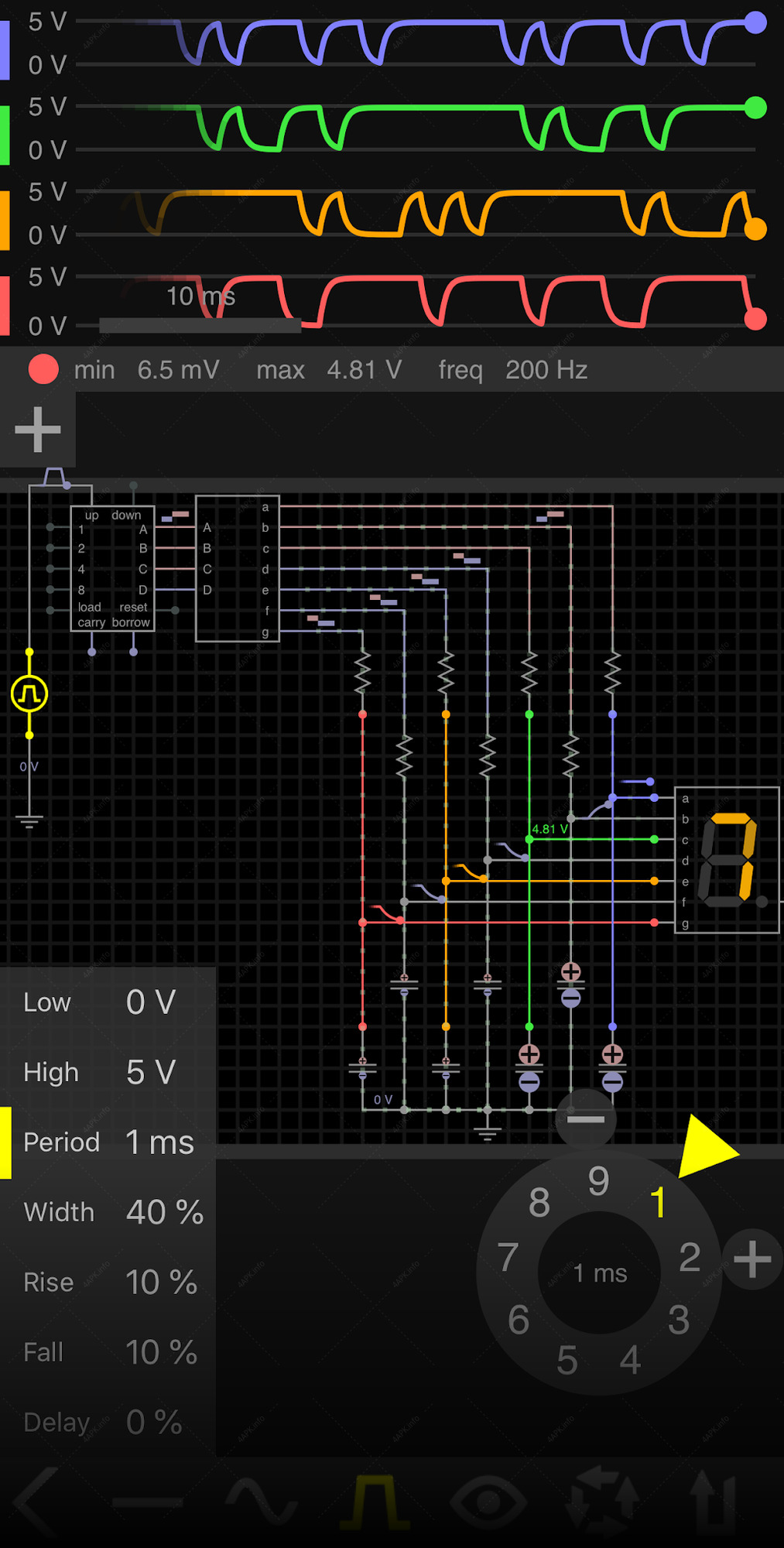Select the resistor on the red wire
Viewport: 784px width, 1548px height.
pos(362,673)
